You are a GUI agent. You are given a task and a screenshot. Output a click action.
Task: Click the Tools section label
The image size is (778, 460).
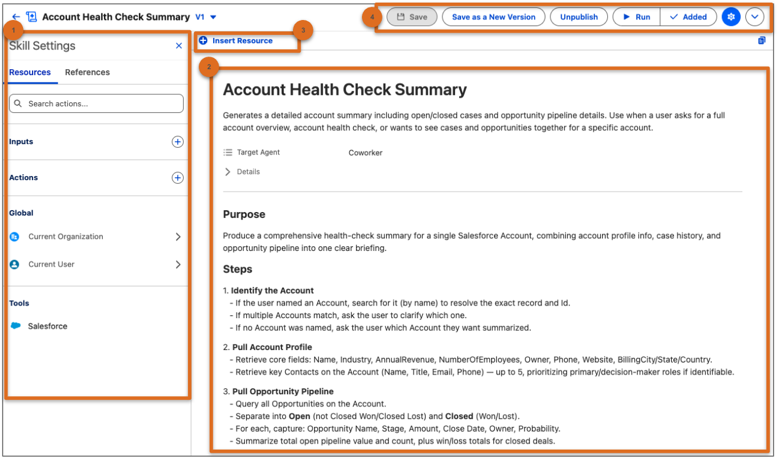(19, 303)
